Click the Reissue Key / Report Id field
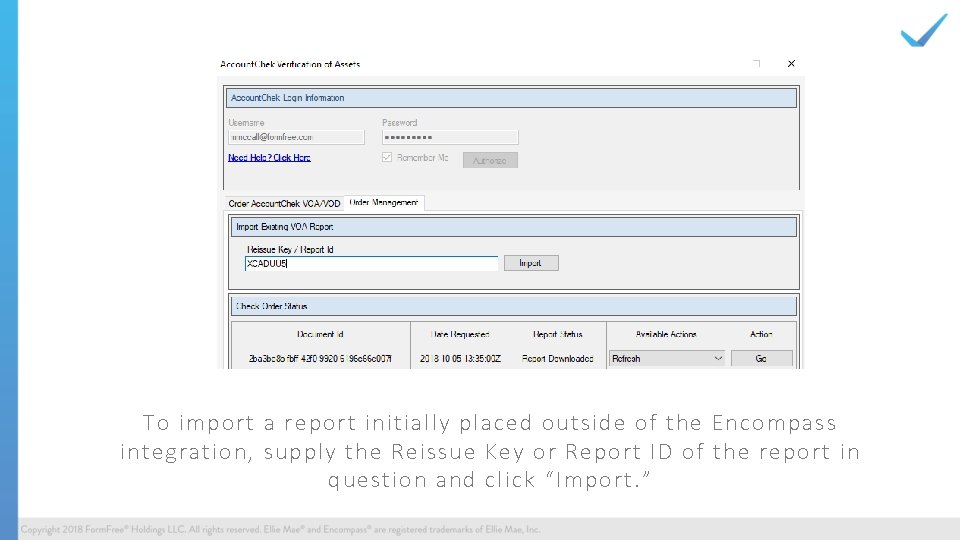This screenshot has height=540, width=960. click(371, 264)
